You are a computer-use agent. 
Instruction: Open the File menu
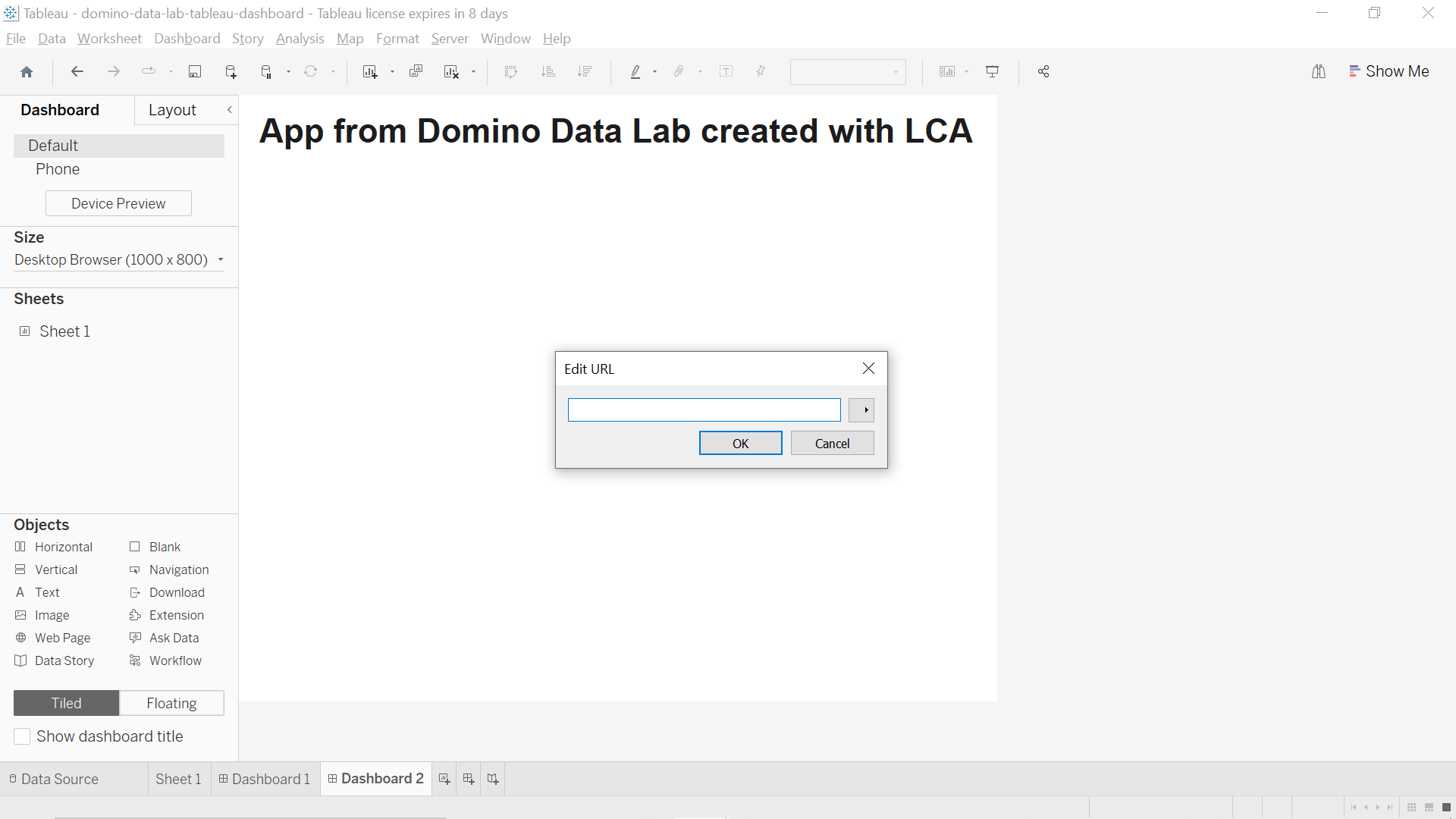pyautogui.click(x=16, y=39)
